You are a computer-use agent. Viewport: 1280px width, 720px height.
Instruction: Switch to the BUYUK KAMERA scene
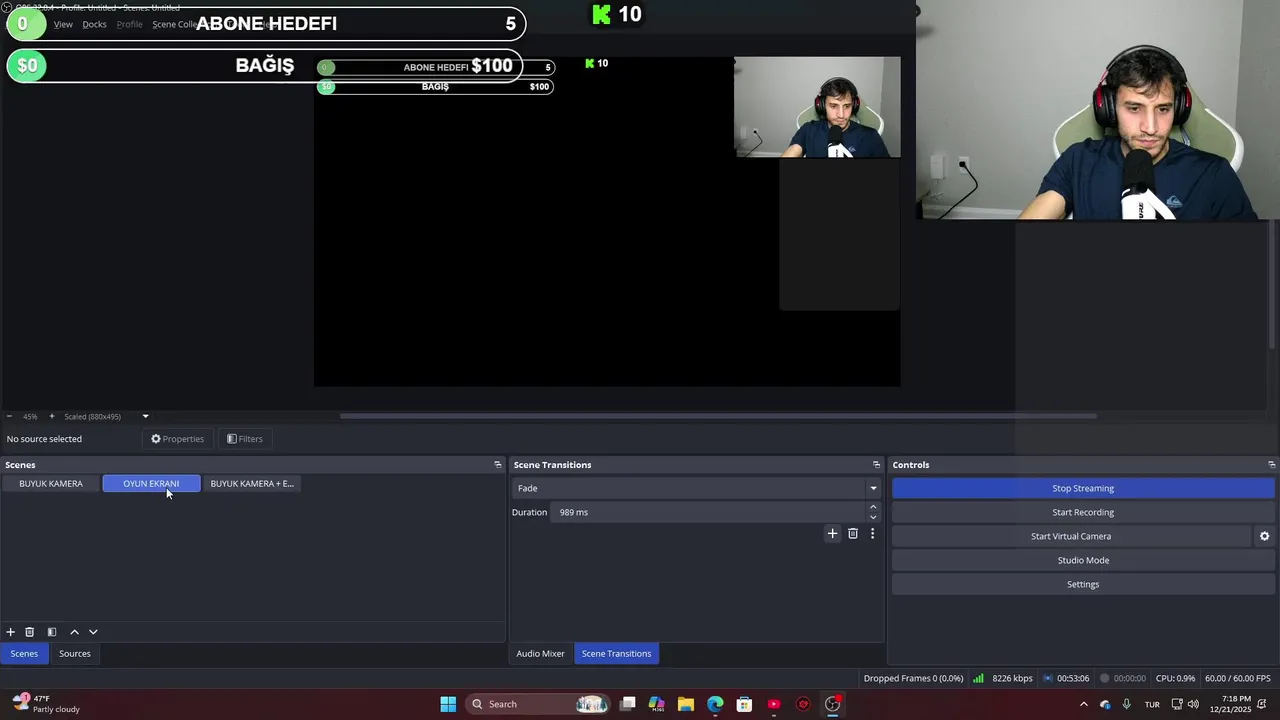51,484
